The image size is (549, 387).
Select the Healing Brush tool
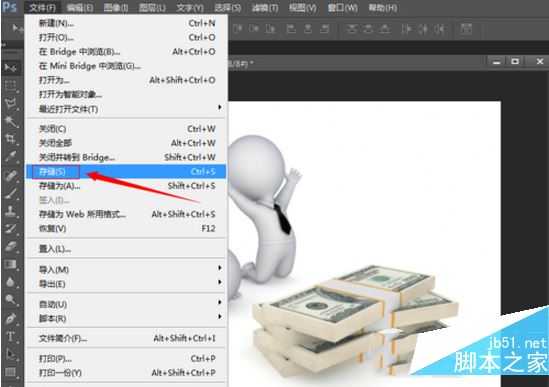(11, 175)
